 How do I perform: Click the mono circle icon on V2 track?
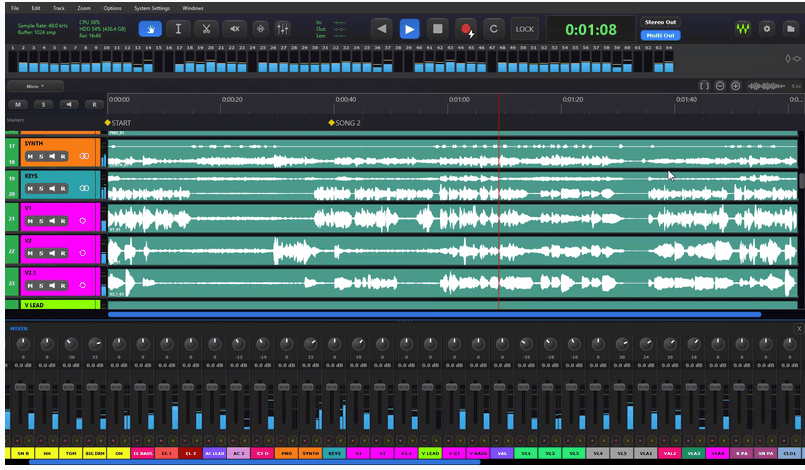pyautogui.click(x=83, y=253)
